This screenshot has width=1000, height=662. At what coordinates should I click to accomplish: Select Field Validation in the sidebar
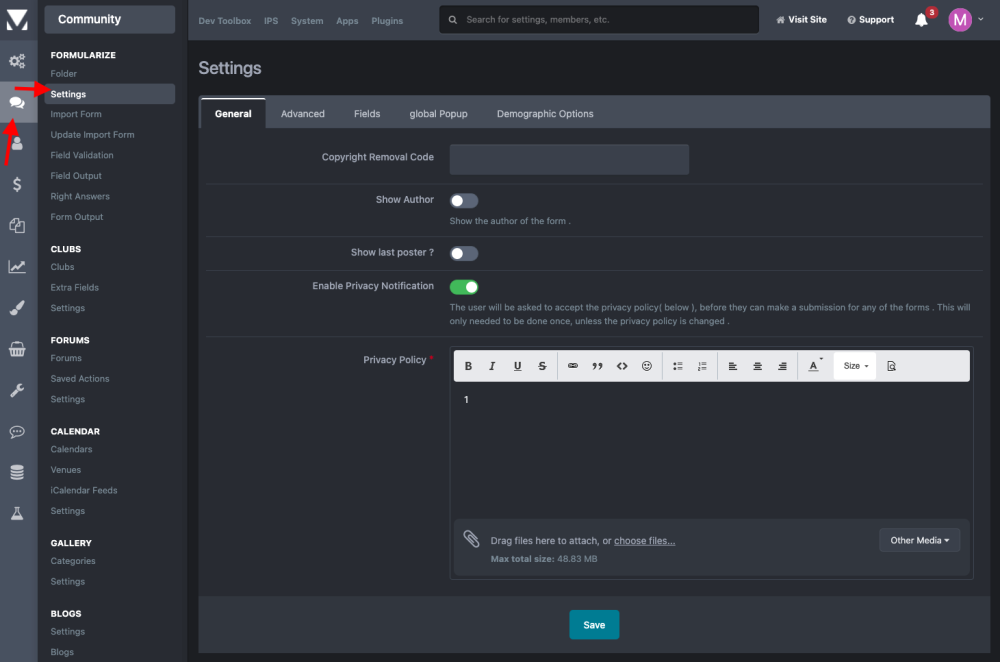[82, 155]
